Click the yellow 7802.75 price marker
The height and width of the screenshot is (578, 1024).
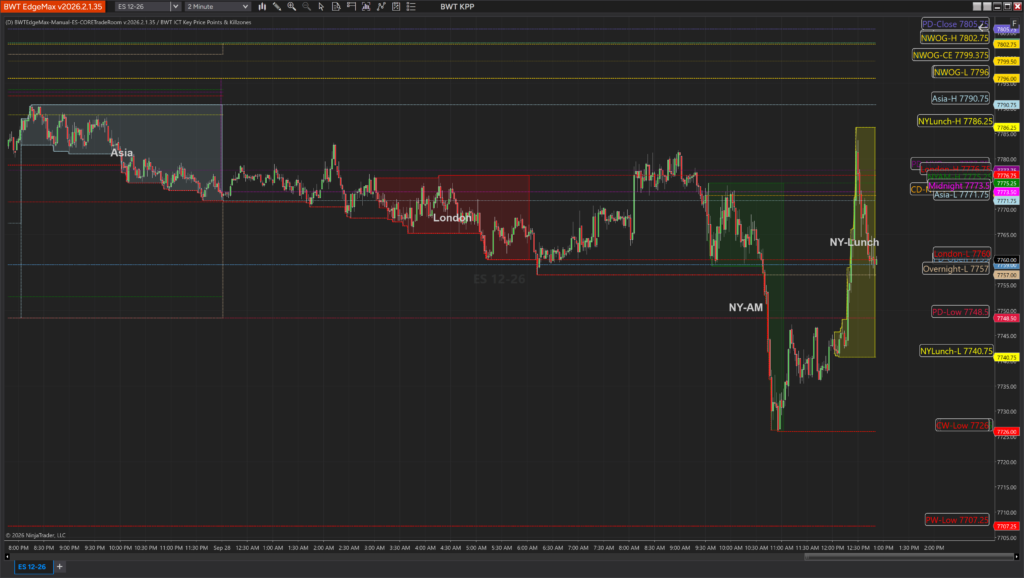(x=1006, y=44)
